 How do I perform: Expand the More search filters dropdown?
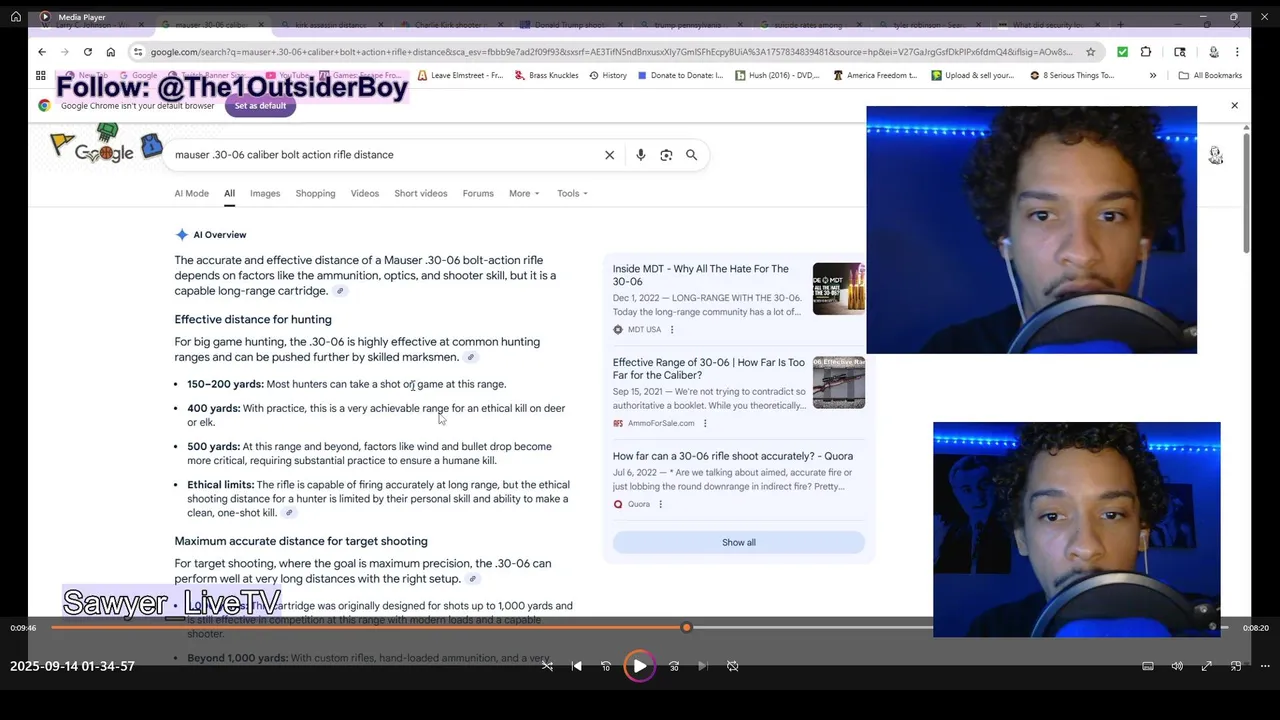pos(524,193)
